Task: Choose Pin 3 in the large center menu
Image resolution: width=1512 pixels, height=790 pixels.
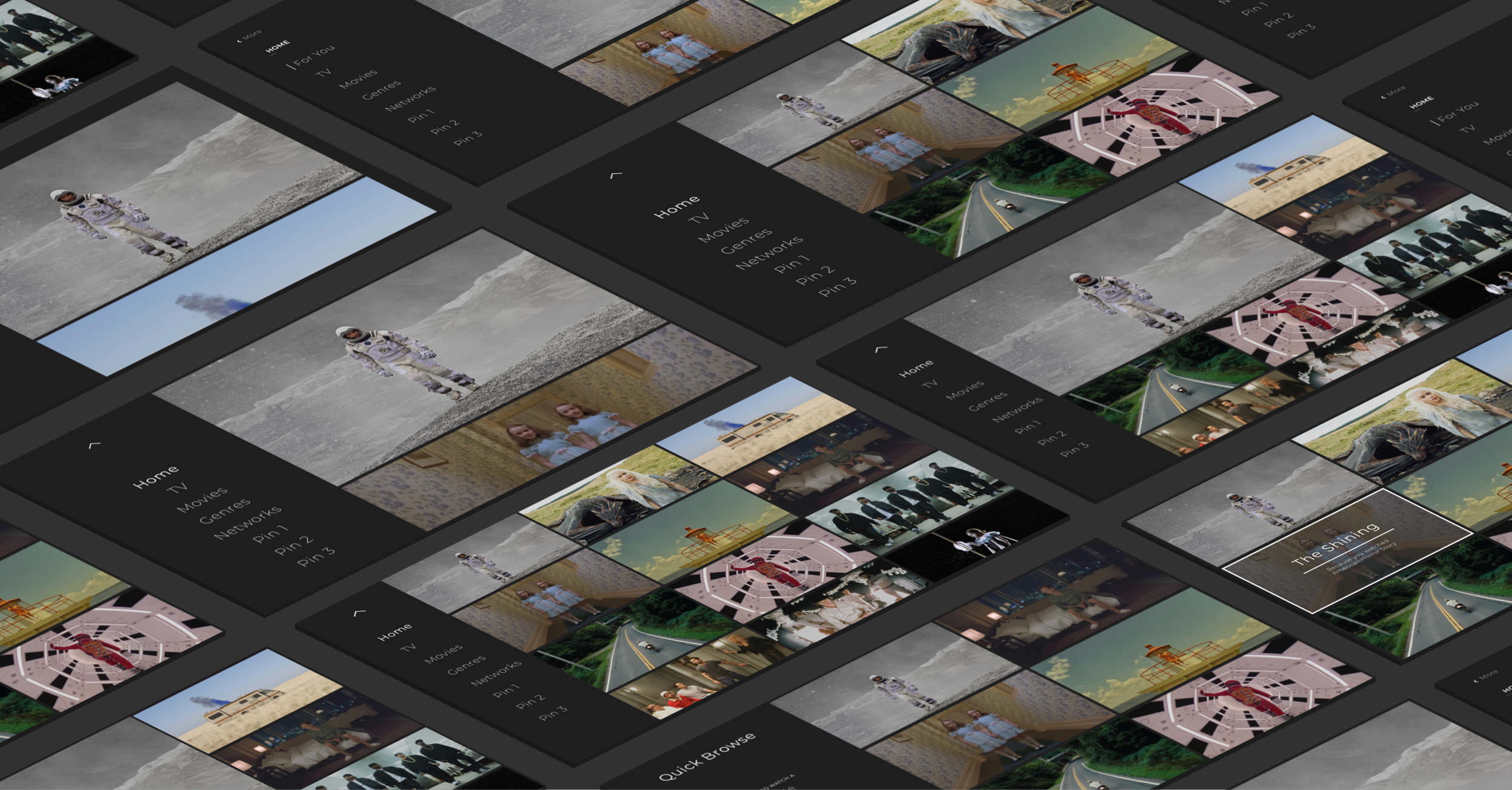Action: 838,287
